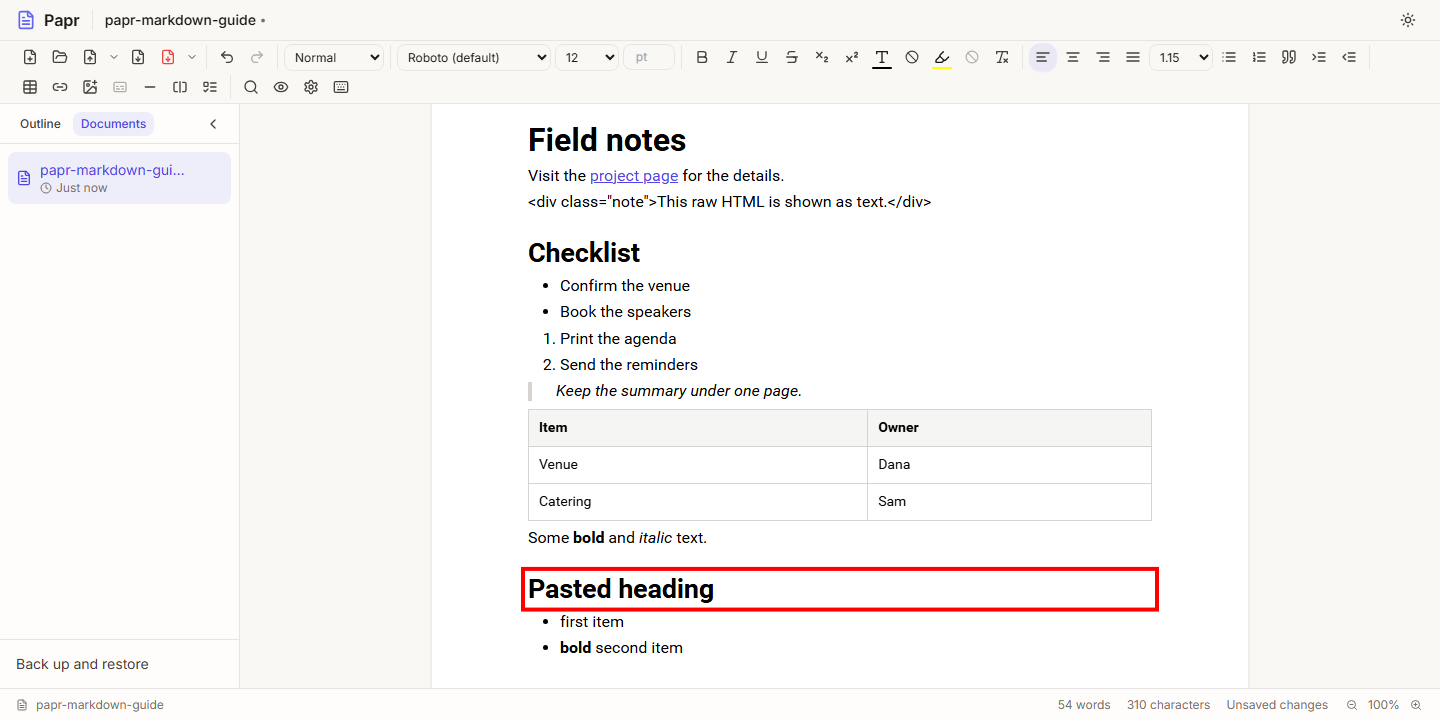Click the 54 words counter
The width and height of the screenshot is (1440, 720).
pyautogui.click(x=1084, y=705)
